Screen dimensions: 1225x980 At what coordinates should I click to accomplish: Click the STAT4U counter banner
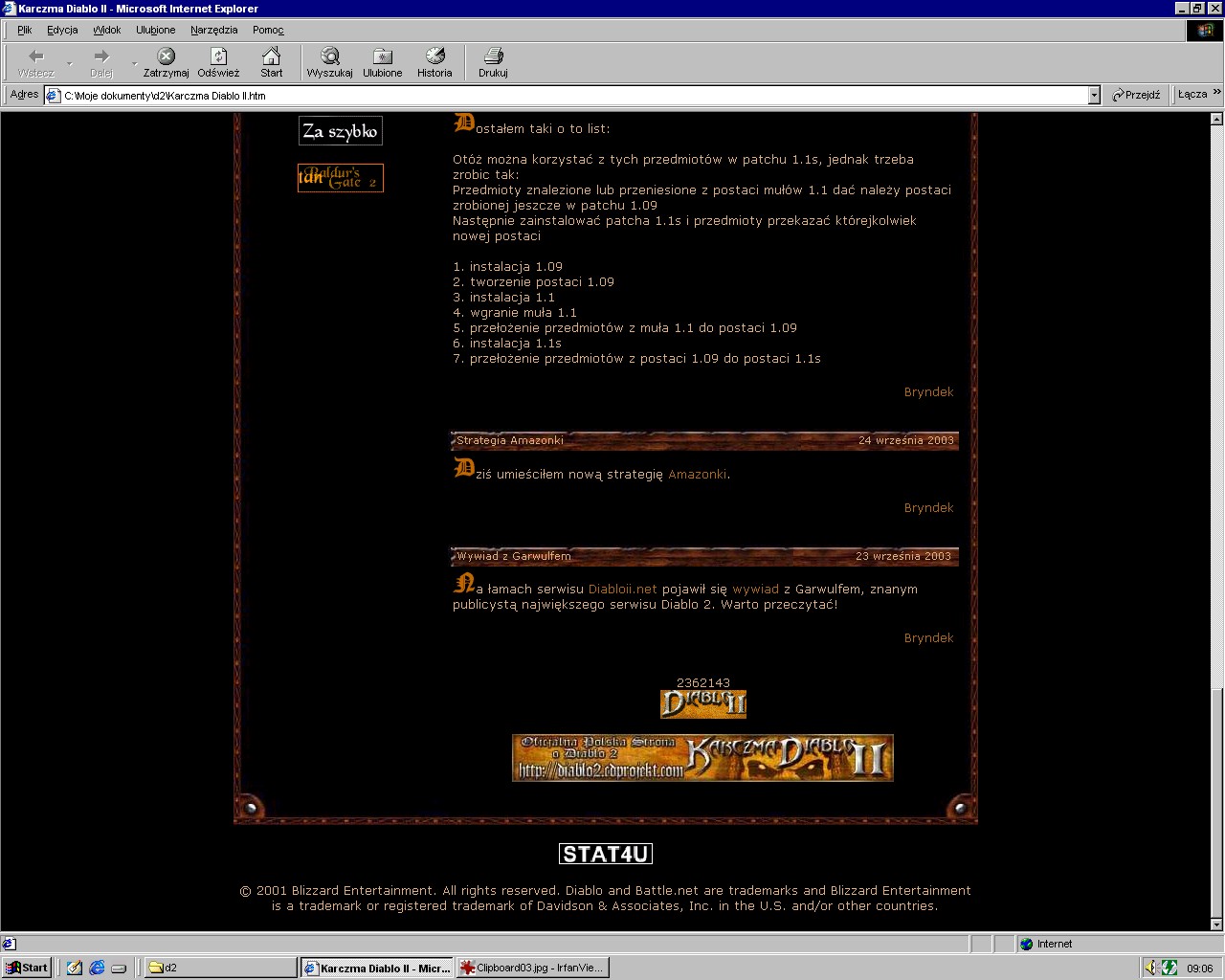[606, 854]
